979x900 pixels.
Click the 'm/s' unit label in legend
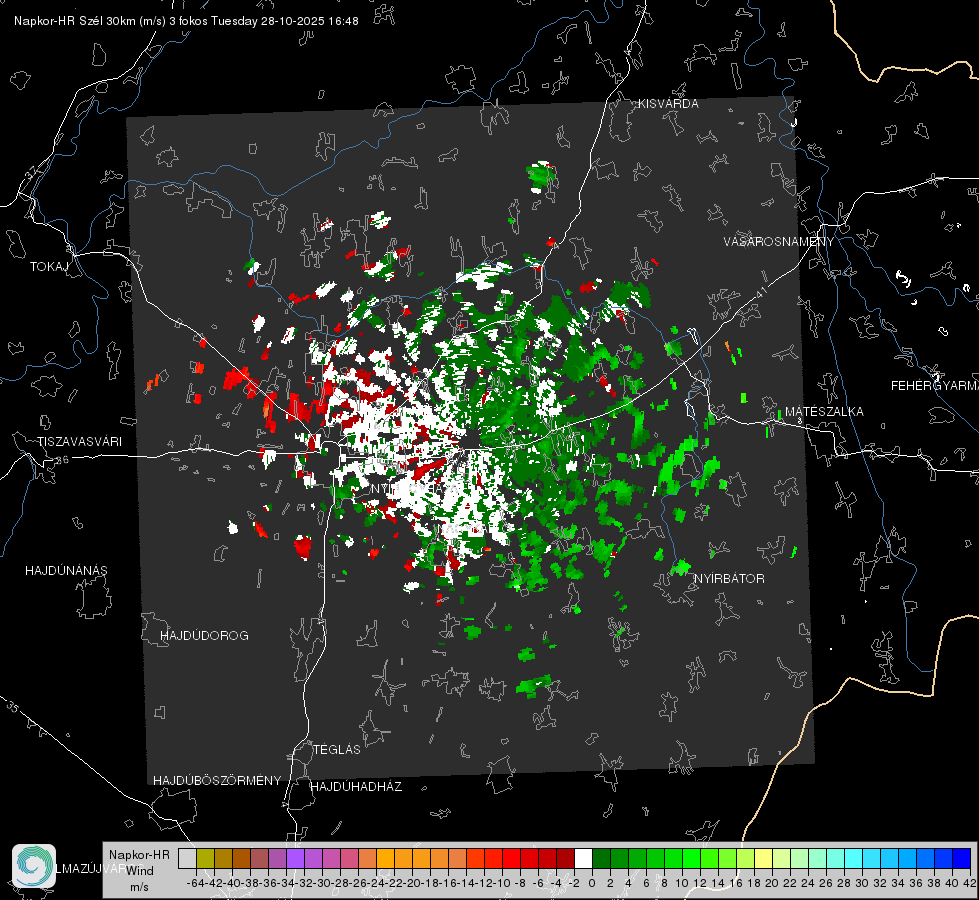click(x=139, y=887)
